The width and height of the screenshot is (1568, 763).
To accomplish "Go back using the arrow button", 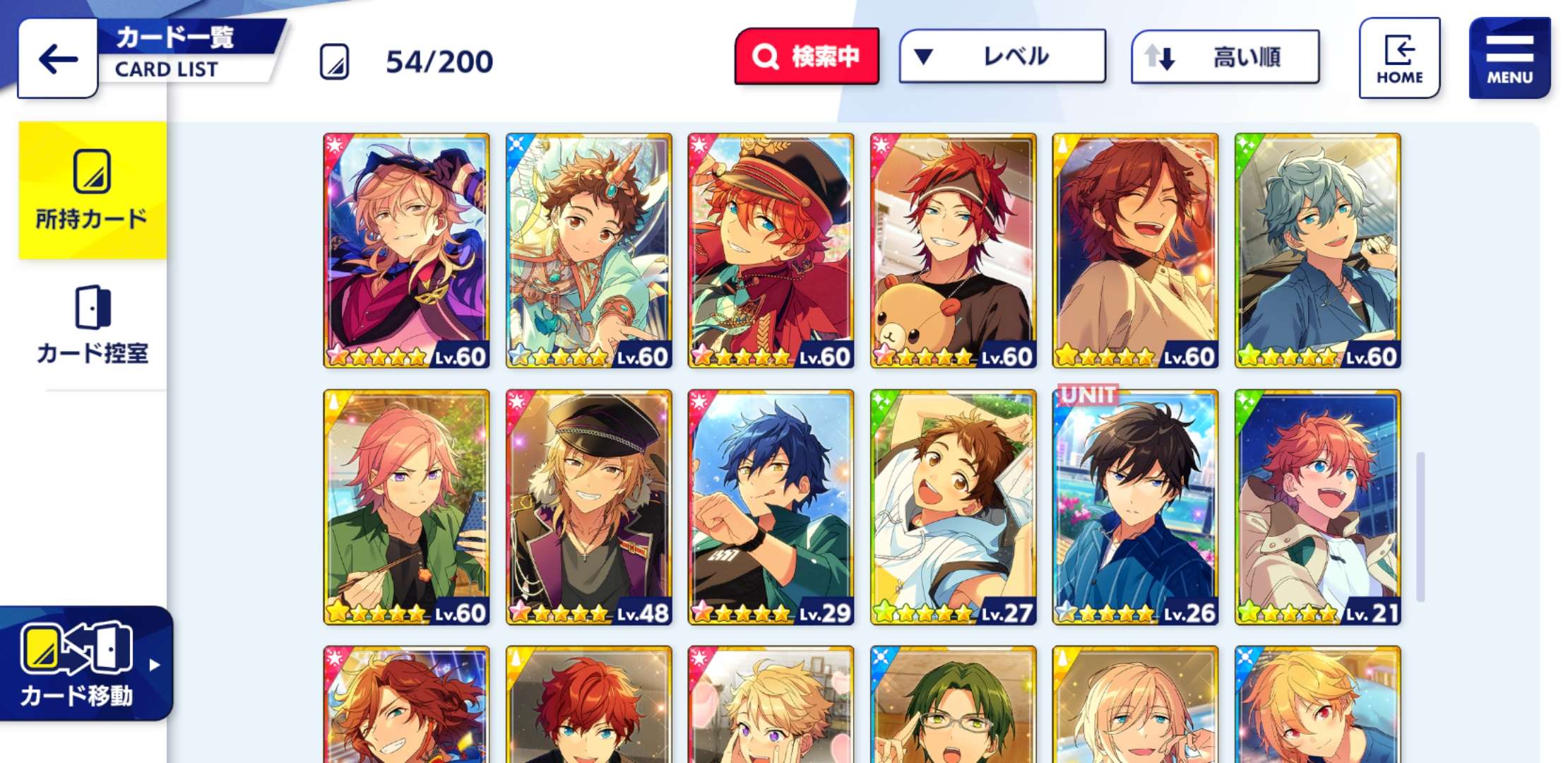I will (58, 59).
